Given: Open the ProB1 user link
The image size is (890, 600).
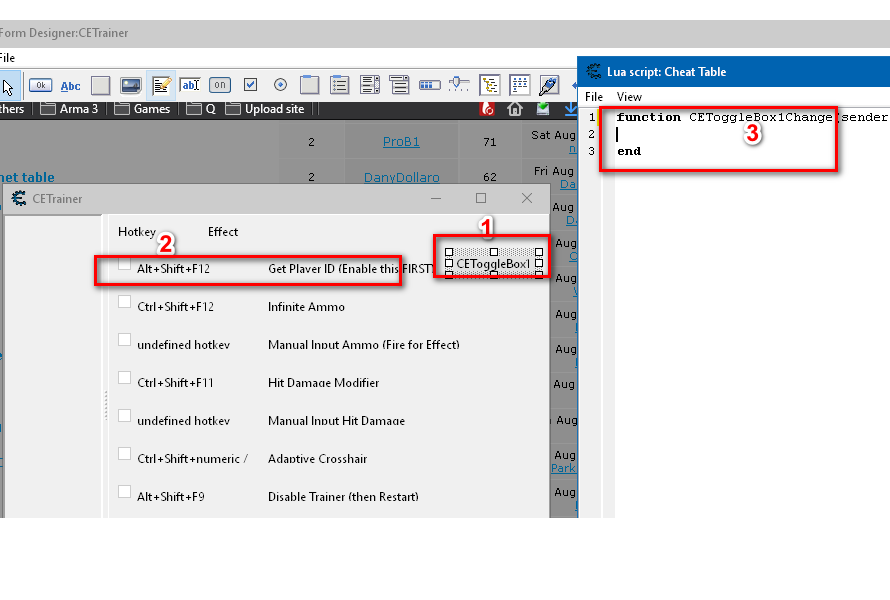Looking at the screenshot, I should [x=402, y=142].
